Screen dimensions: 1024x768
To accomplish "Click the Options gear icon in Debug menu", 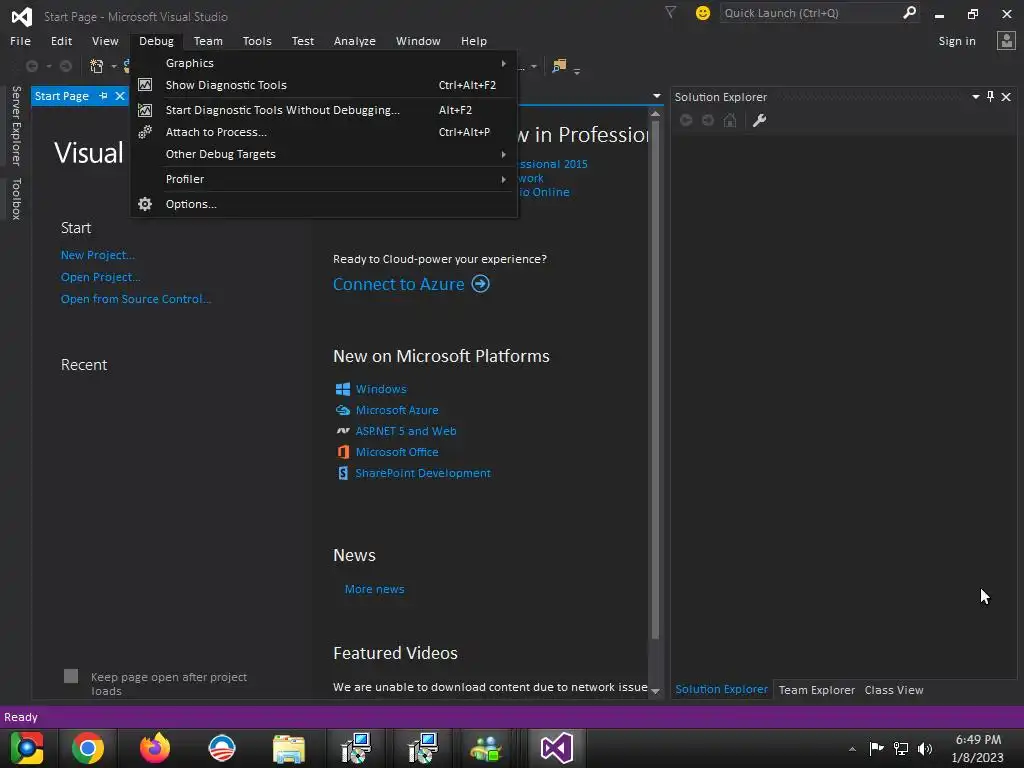I will click(x=145, y=204).
